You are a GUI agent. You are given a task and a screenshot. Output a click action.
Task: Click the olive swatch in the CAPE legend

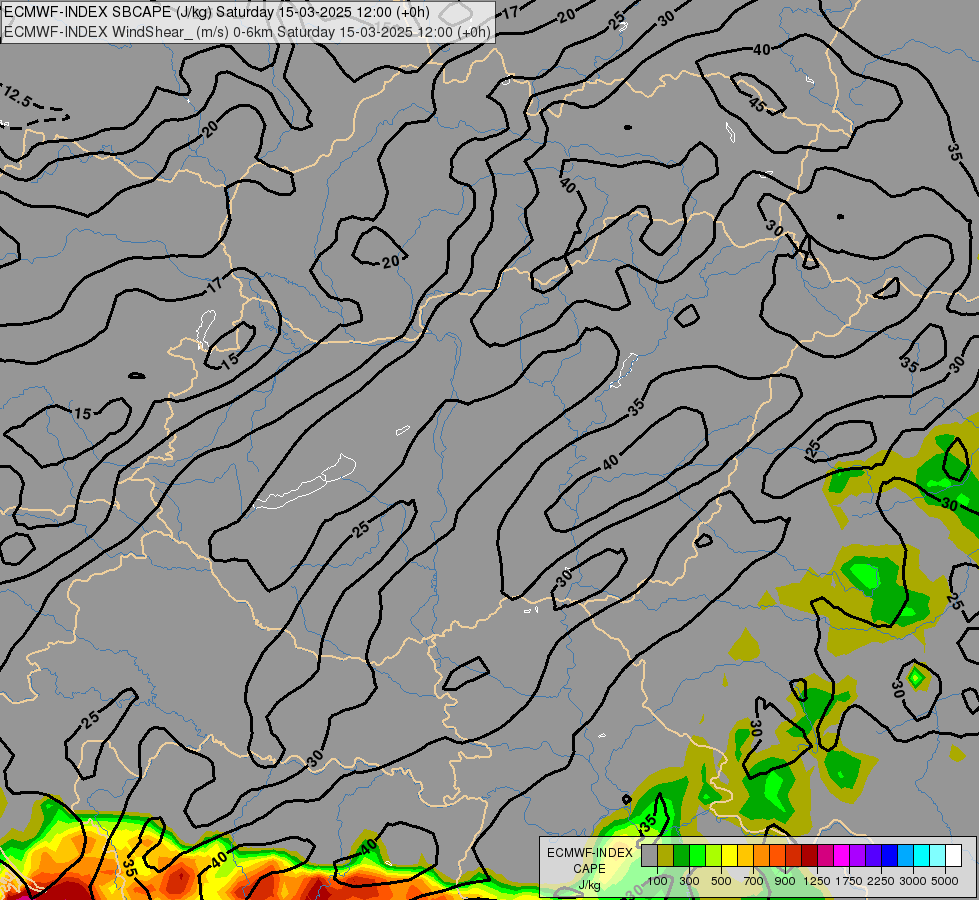click(666, 855)
